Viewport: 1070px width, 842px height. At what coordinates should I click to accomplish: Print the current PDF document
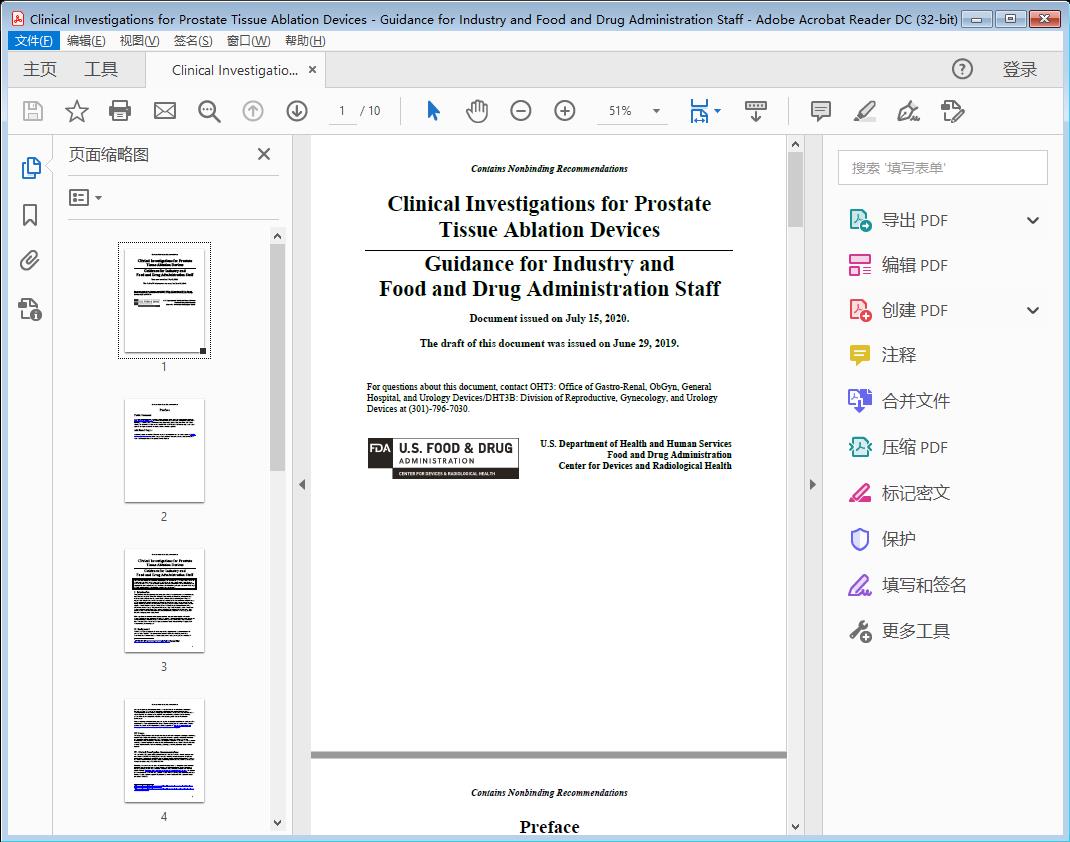(120, 111)
